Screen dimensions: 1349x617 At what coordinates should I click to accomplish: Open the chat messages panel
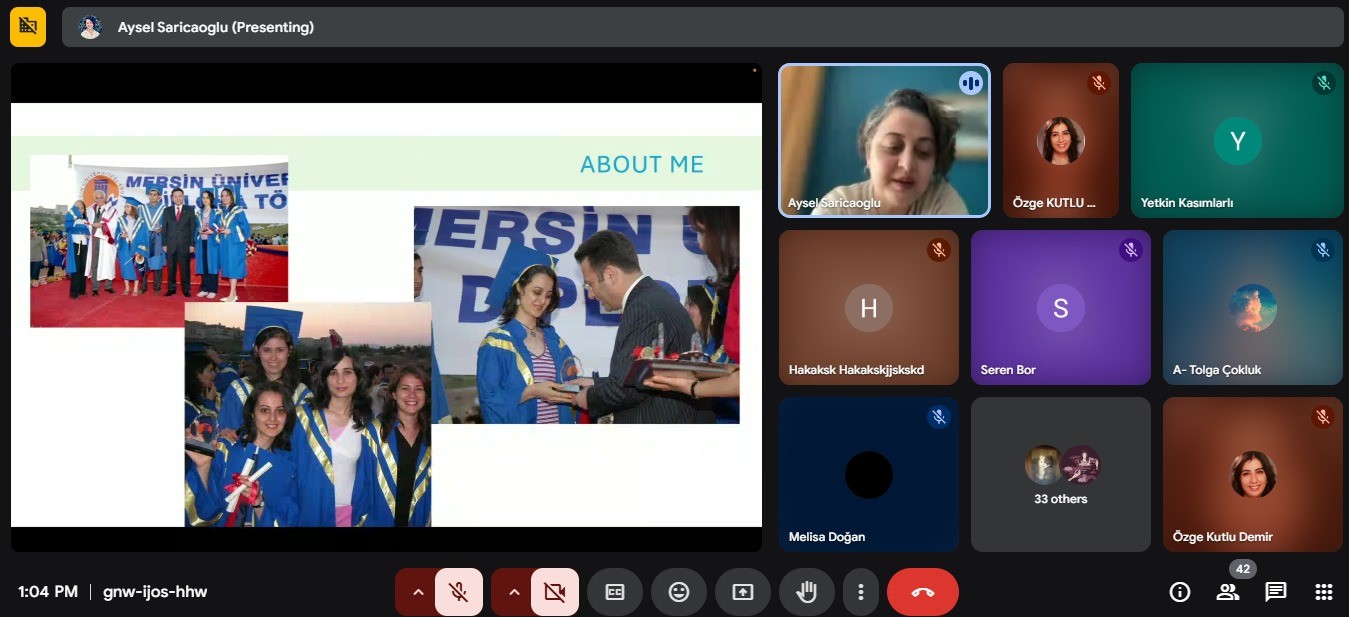coord(1275,592)
